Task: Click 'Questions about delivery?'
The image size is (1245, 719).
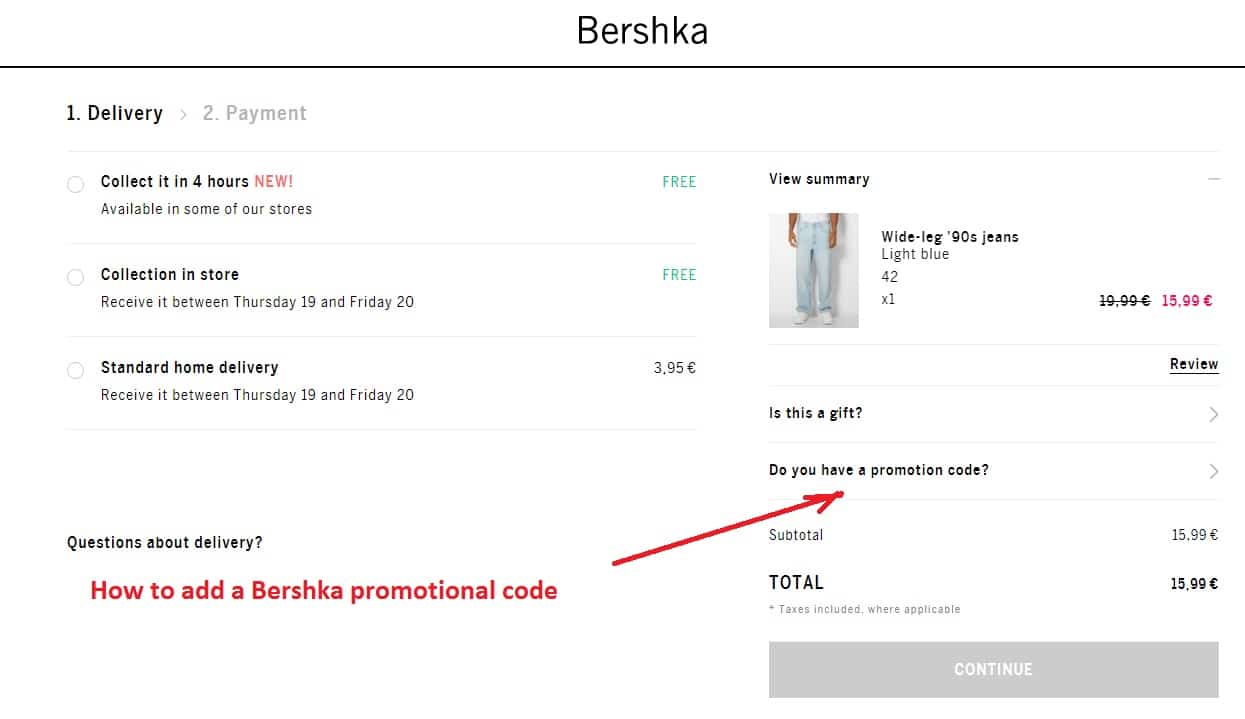Action: point(162,542)
